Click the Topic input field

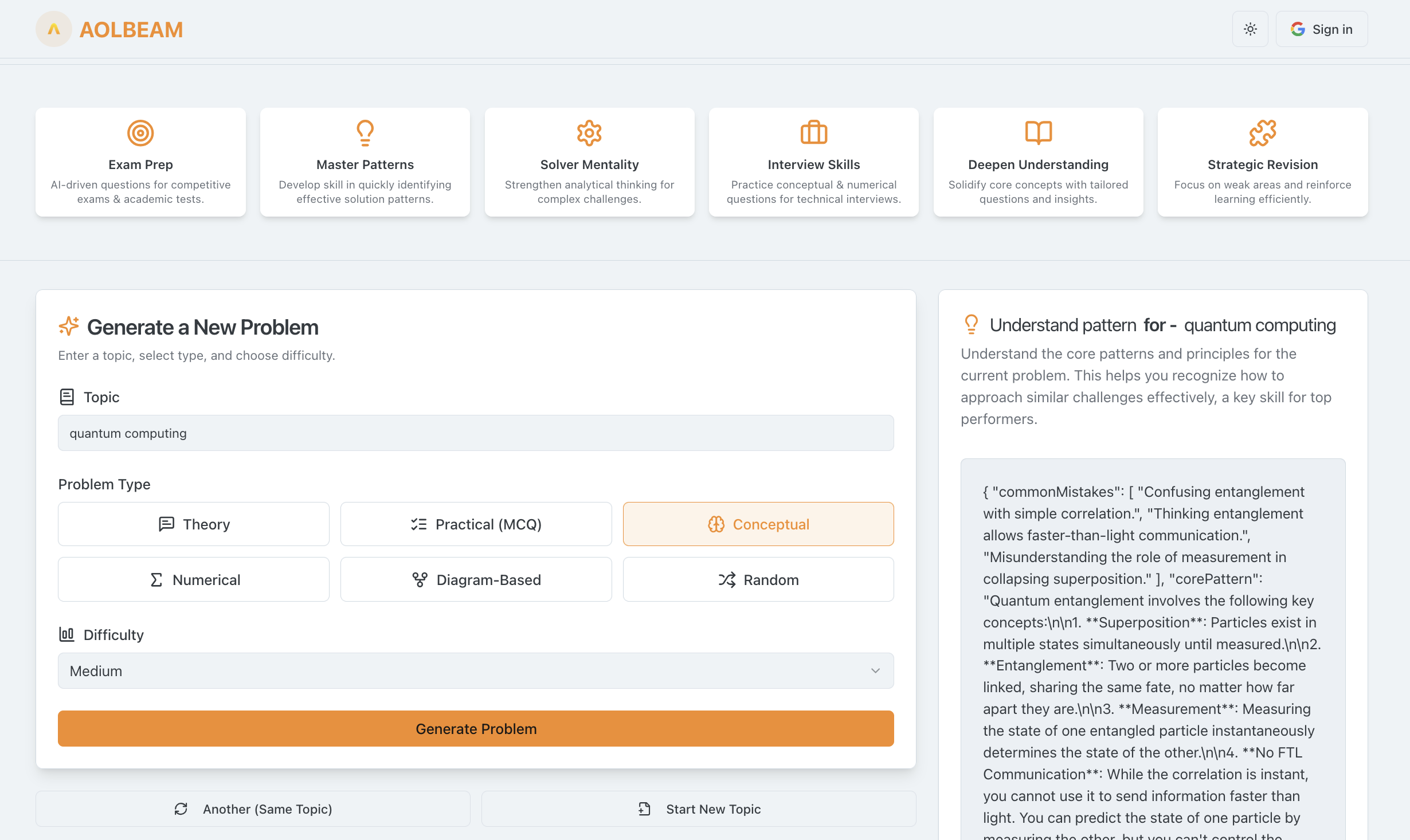pyautogui.click(x=476, y=433)
